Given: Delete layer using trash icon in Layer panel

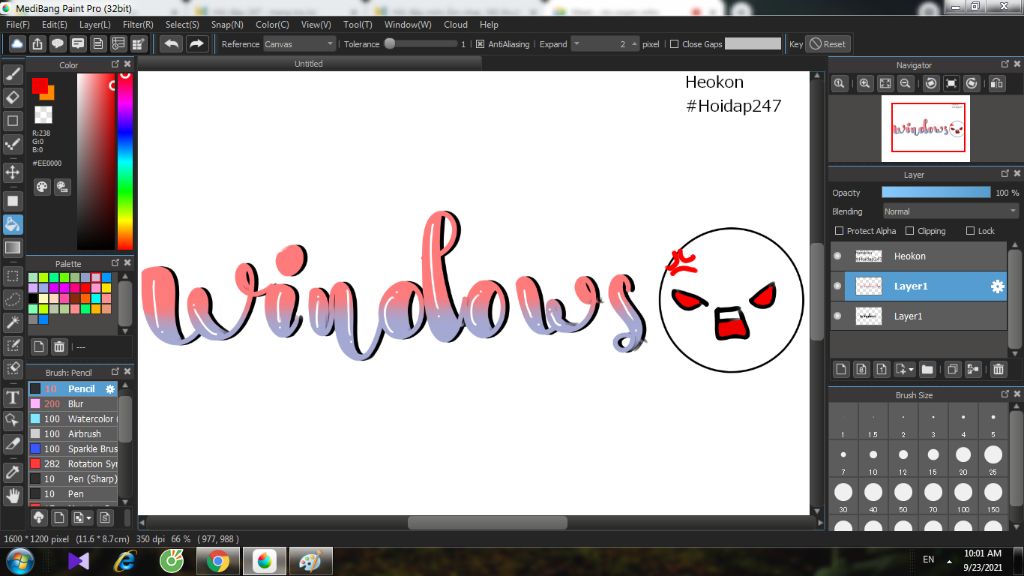Looking at the screenshot, I should (x=998, y=370).
